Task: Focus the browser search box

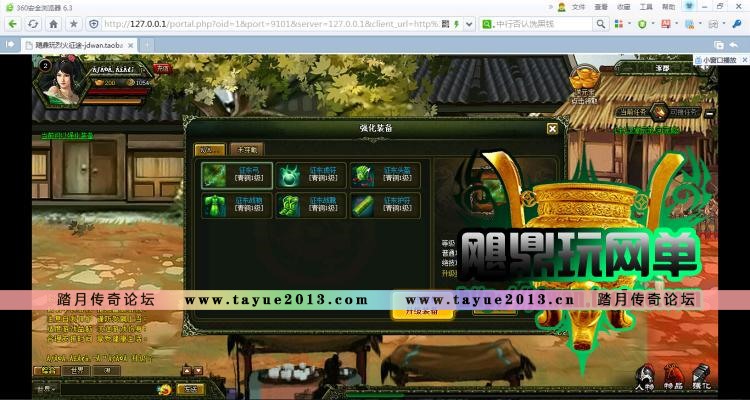Action: [x=543, y=24]
